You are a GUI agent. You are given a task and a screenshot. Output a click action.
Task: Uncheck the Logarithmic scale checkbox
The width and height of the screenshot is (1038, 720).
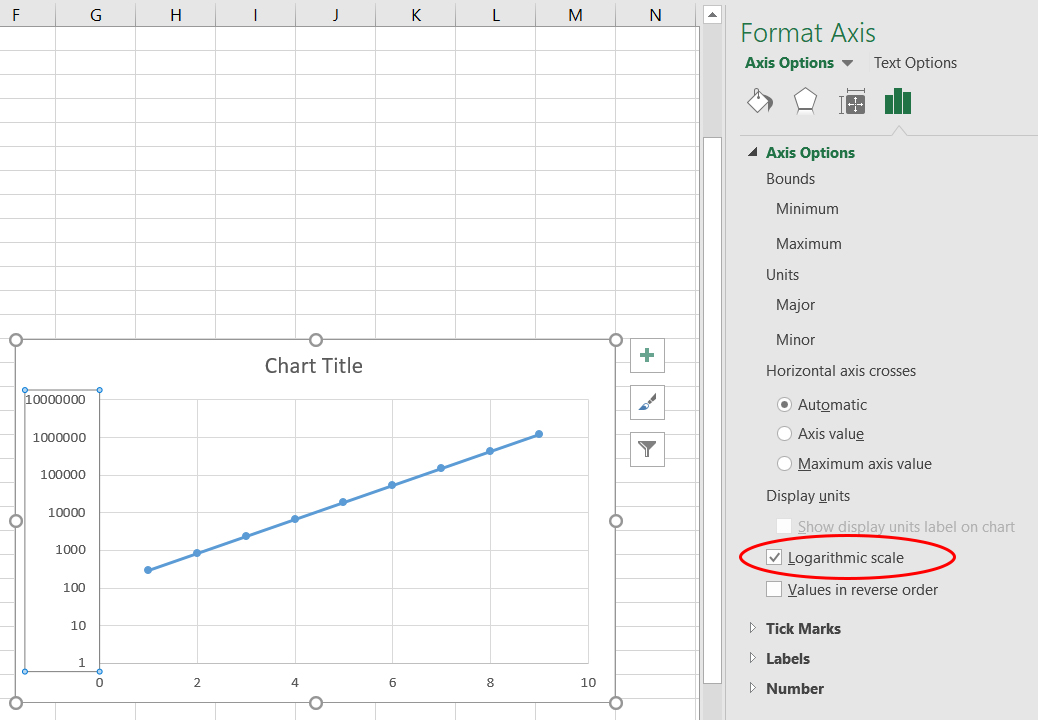(x=775, y=558)
